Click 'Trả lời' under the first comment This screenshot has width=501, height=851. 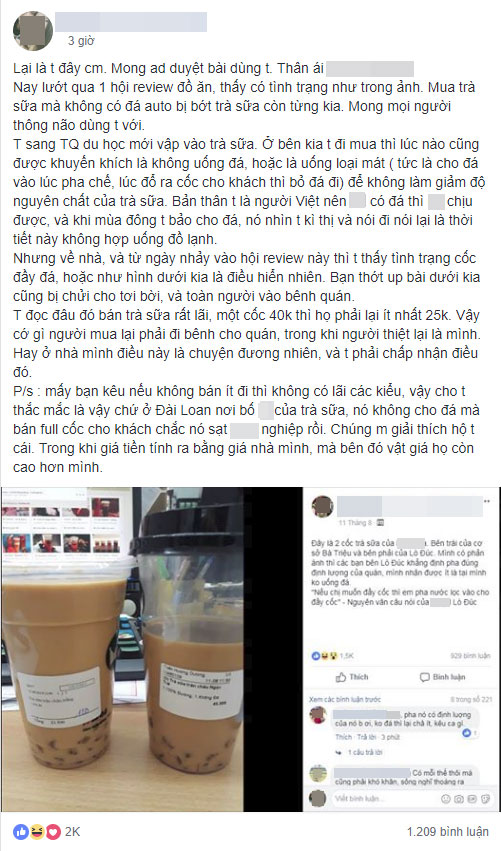point(365,737)
